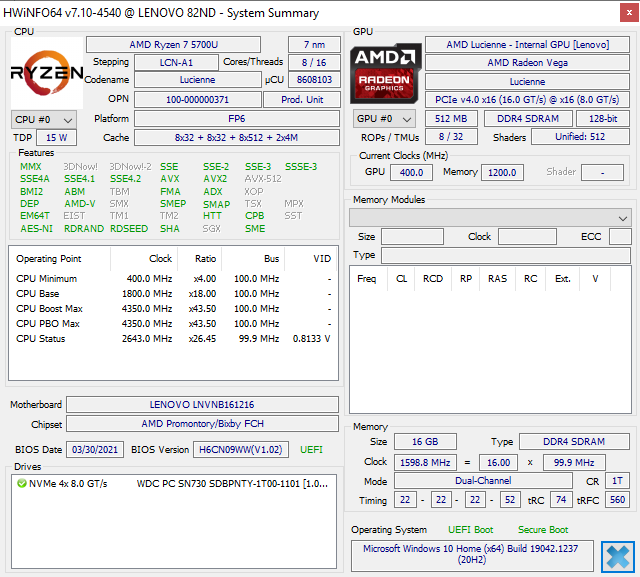Click the PCIe v4.0 x16 bus field
640x577 pixels.
(527, 100)
